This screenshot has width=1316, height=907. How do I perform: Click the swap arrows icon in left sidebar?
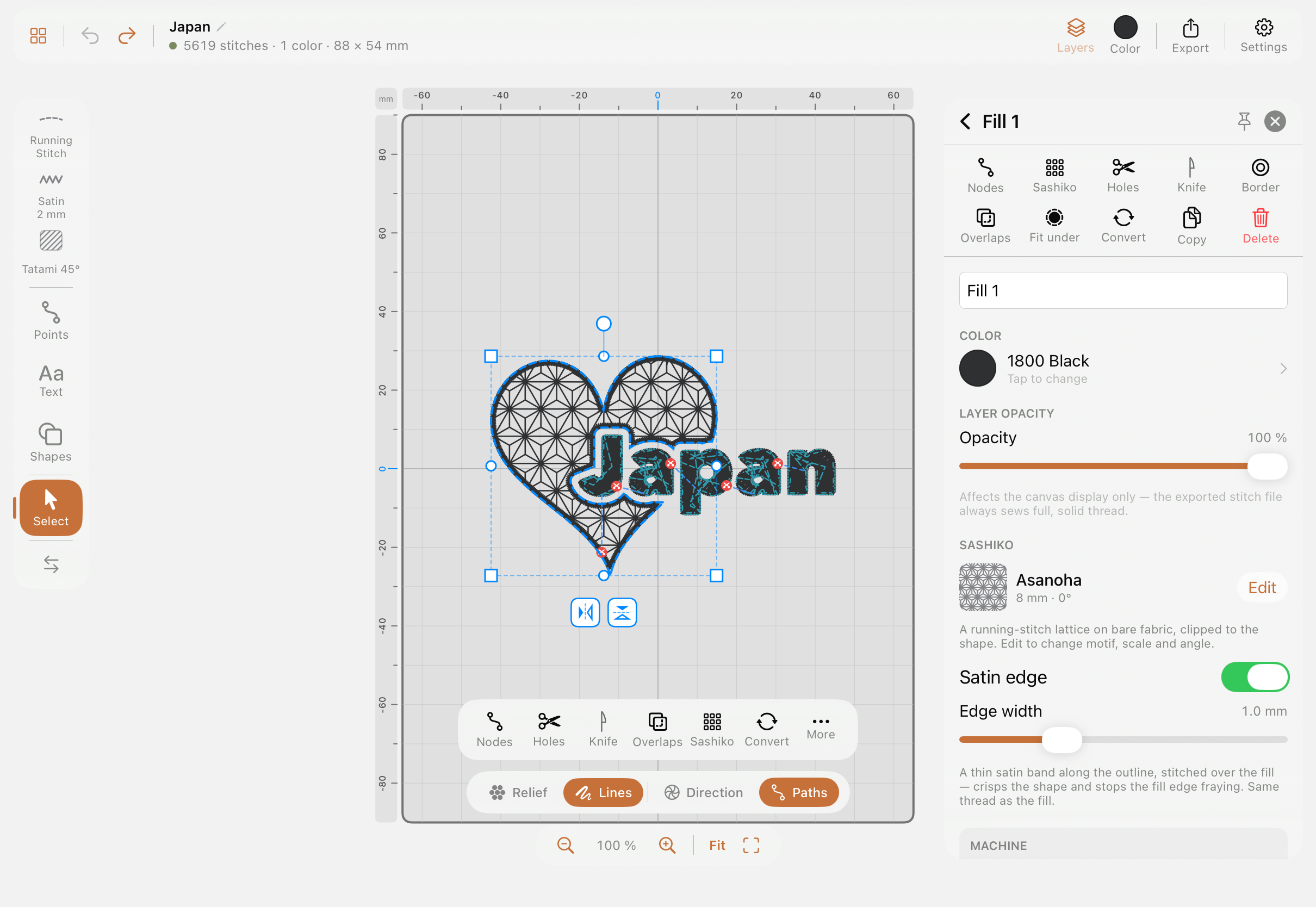click(51, 564)
